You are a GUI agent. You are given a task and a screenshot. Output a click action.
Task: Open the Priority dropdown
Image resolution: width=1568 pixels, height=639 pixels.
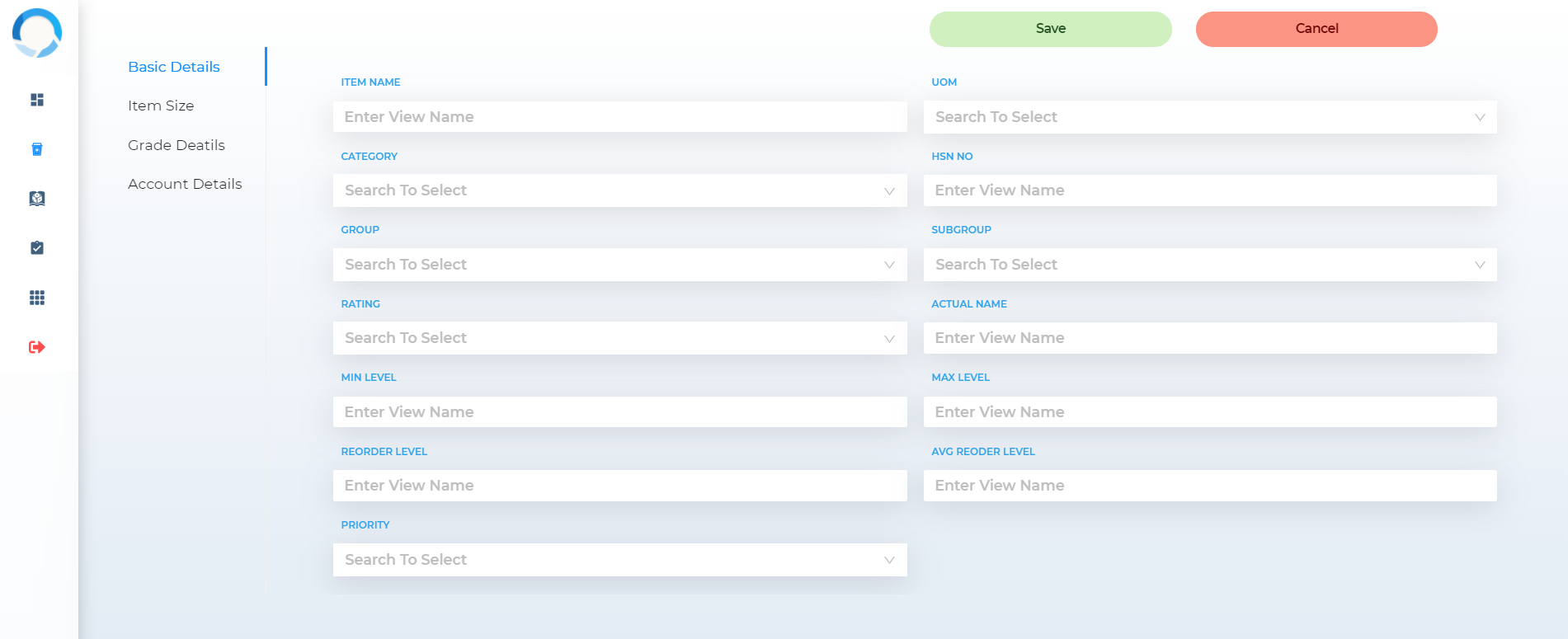pyautogui.click(x=619, y=560)
